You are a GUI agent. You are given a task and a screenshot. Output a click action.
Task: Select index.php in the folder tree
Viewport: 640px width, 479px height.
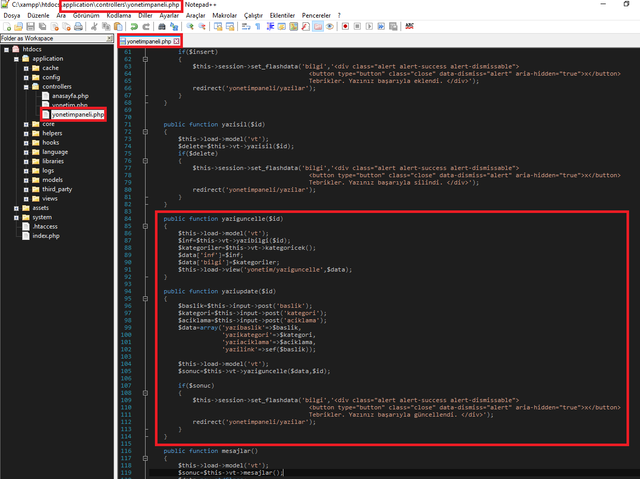point(46,236)
